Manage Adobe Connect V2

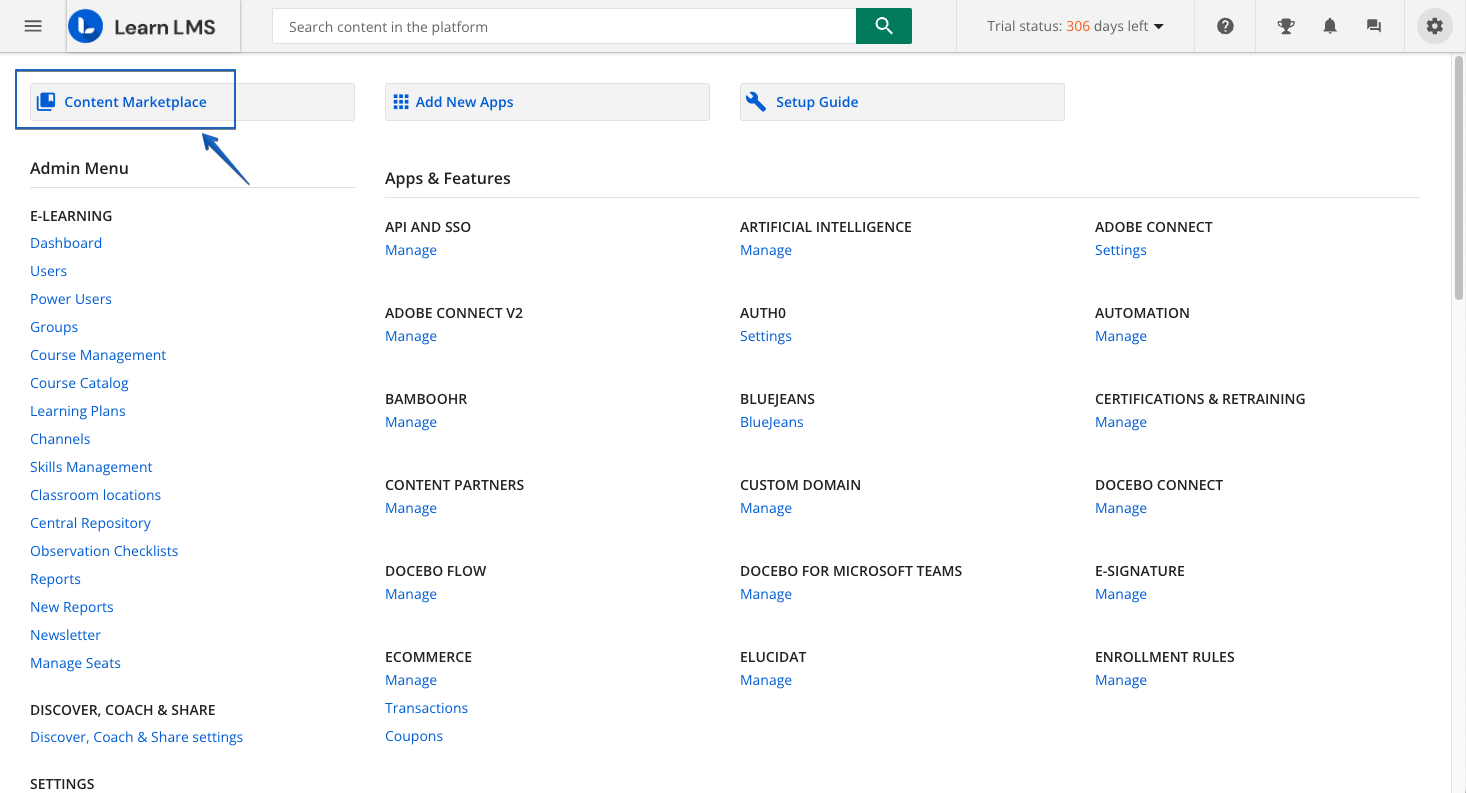click(411, 336)
